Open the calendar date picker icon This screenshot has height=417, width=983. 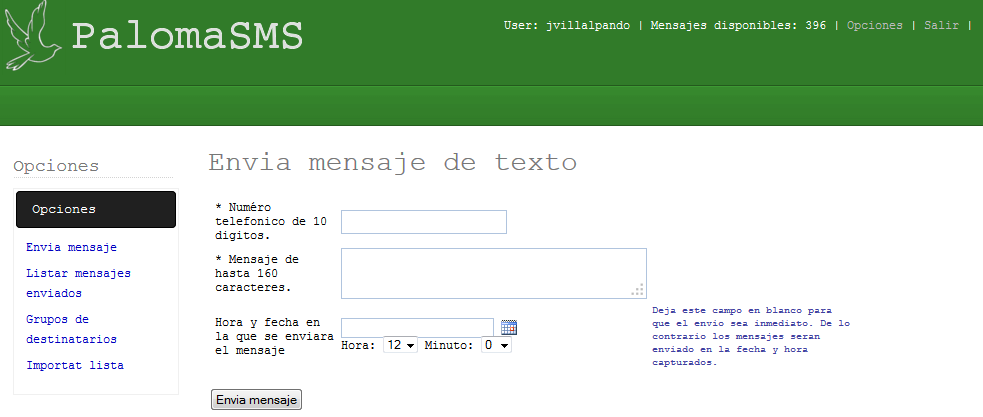[508, 327]
